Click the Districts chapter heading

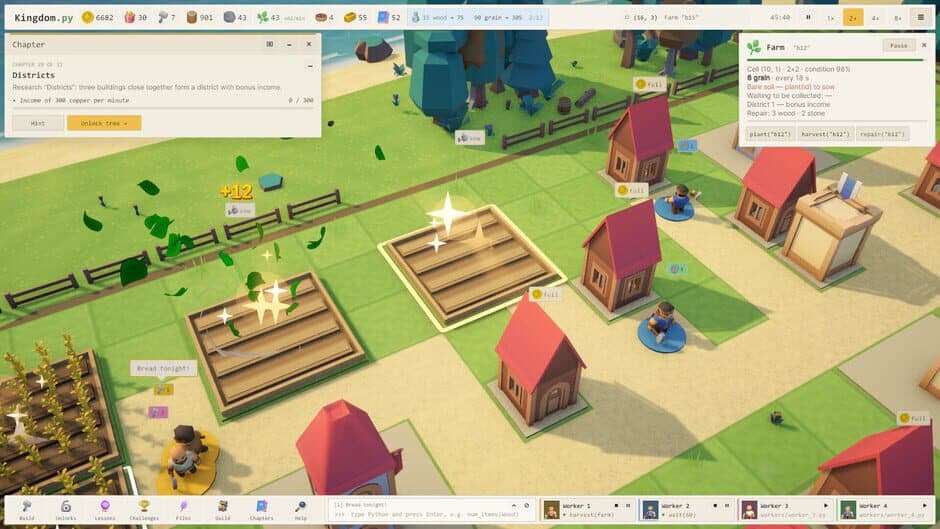point(34,75)
